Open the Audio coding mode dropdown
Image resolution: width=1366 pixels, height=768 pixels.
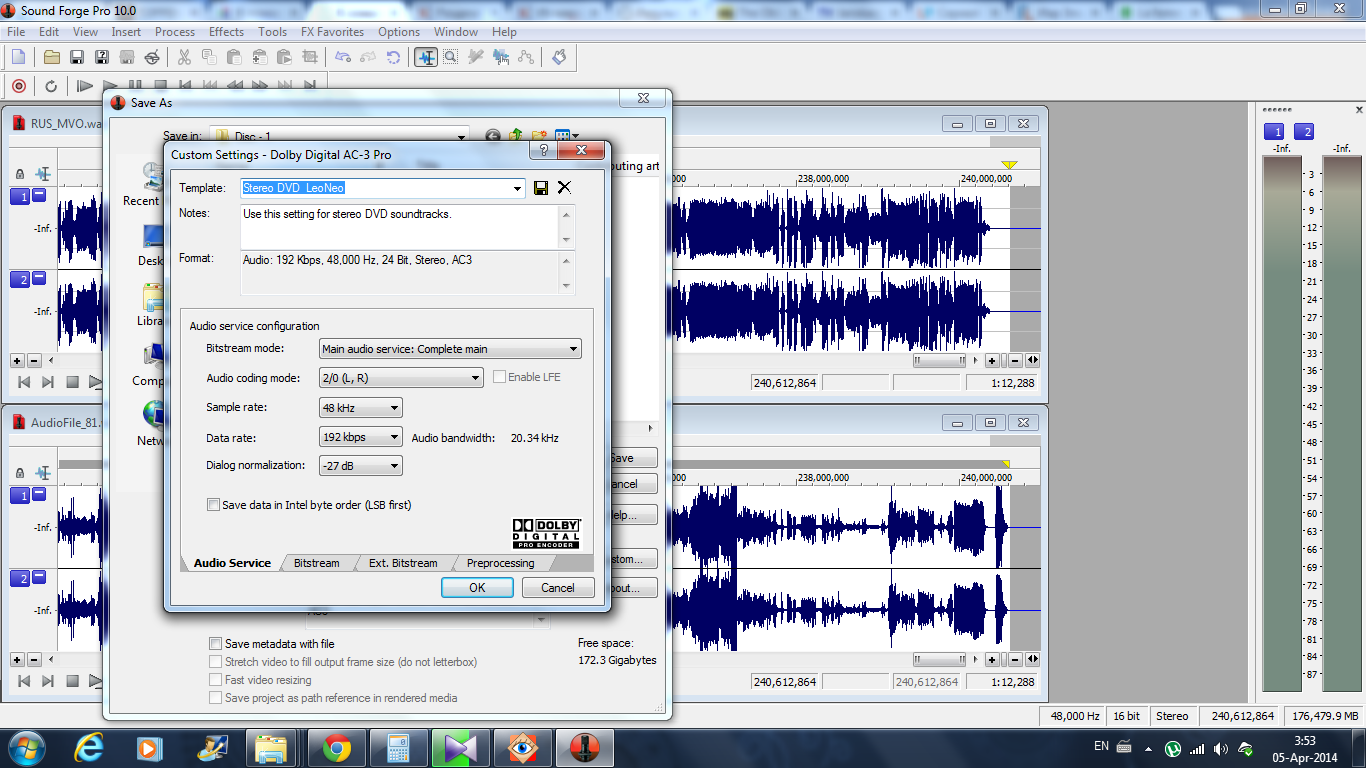(476, 378)
